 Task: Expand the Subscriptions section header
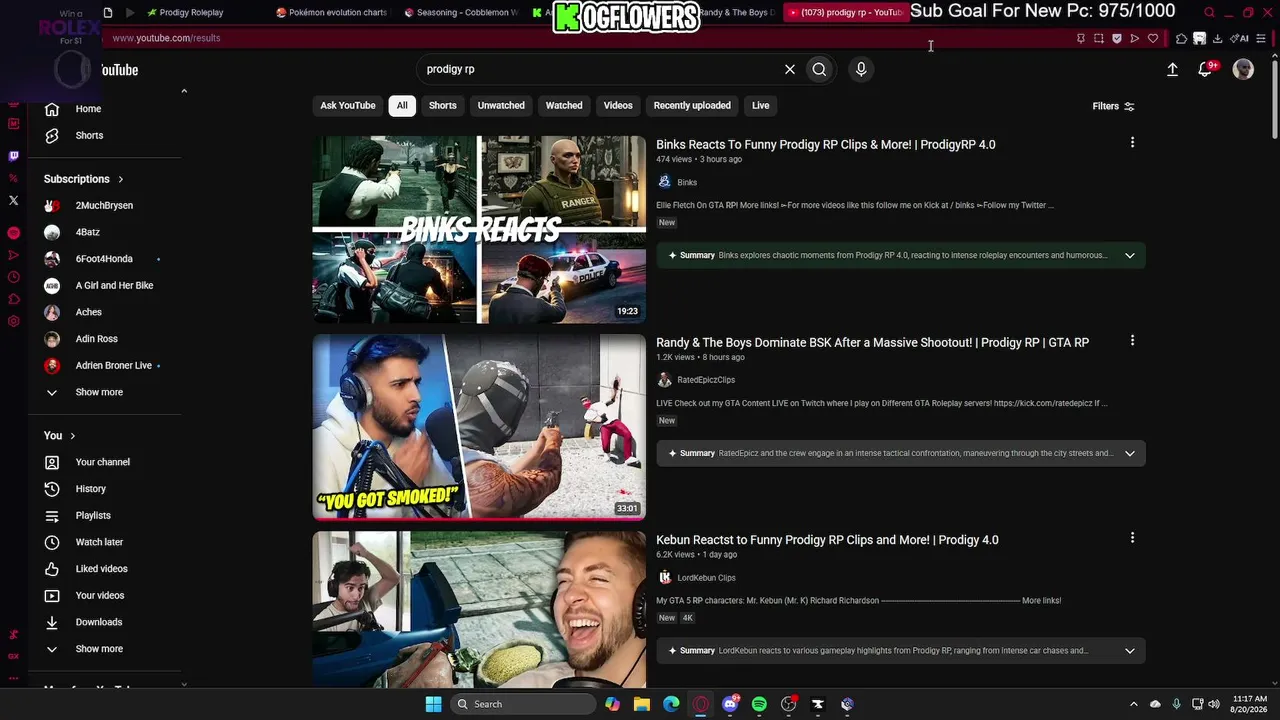click(84, 179)
